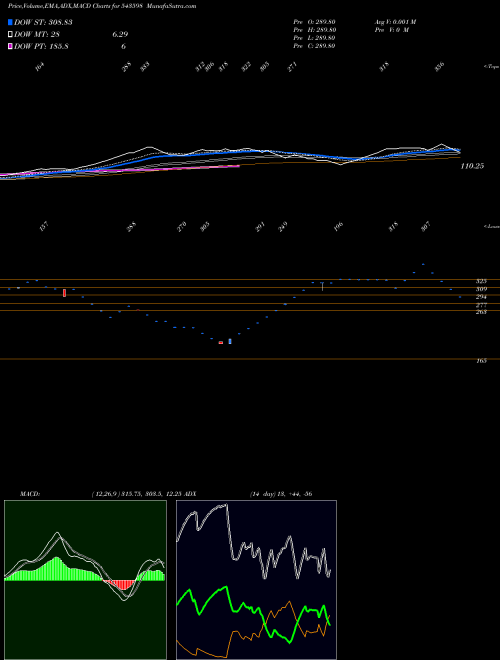Click the white DOW MT legend swatch

10,35
